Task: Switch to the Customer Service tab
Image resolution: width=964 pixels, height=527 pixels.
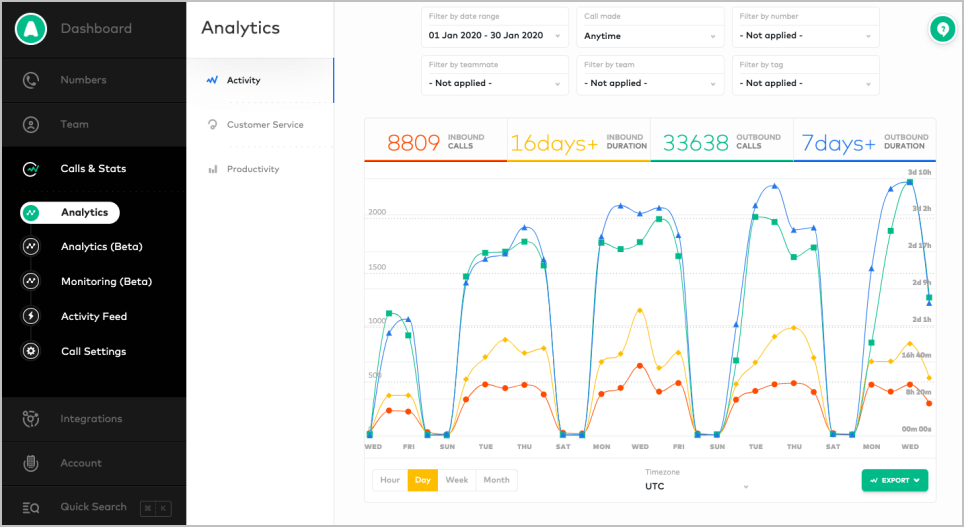Action: click(264, 125)
